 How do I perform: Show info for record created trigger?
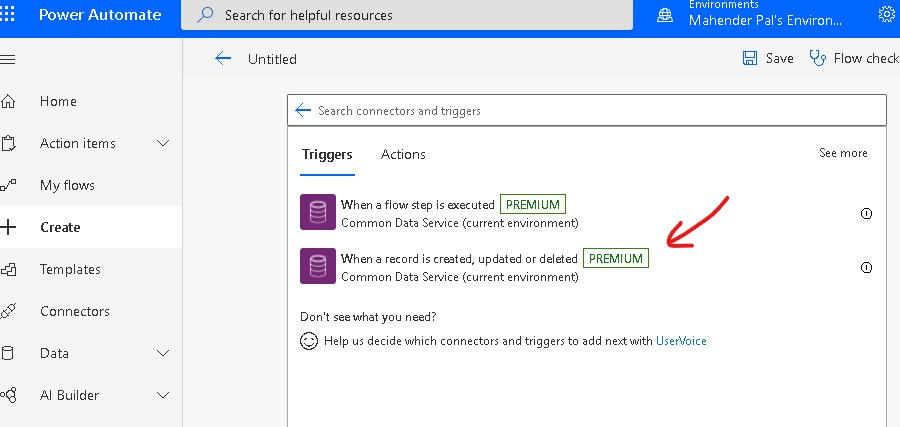866,267
